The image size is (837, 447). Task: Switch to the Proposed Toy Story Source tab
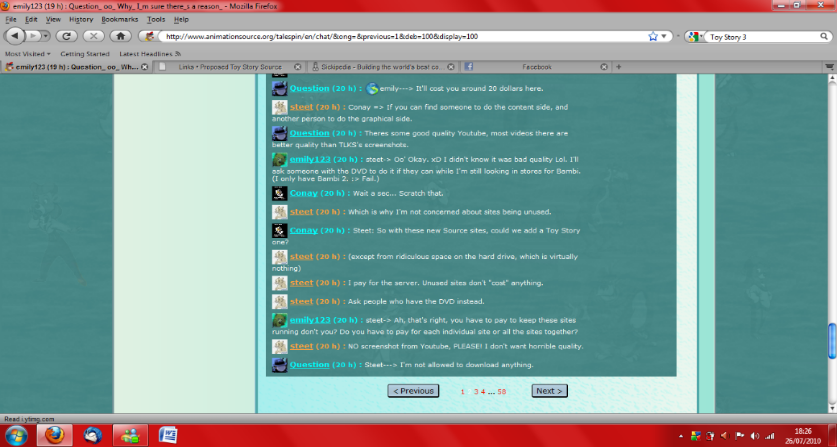[230, 67]
